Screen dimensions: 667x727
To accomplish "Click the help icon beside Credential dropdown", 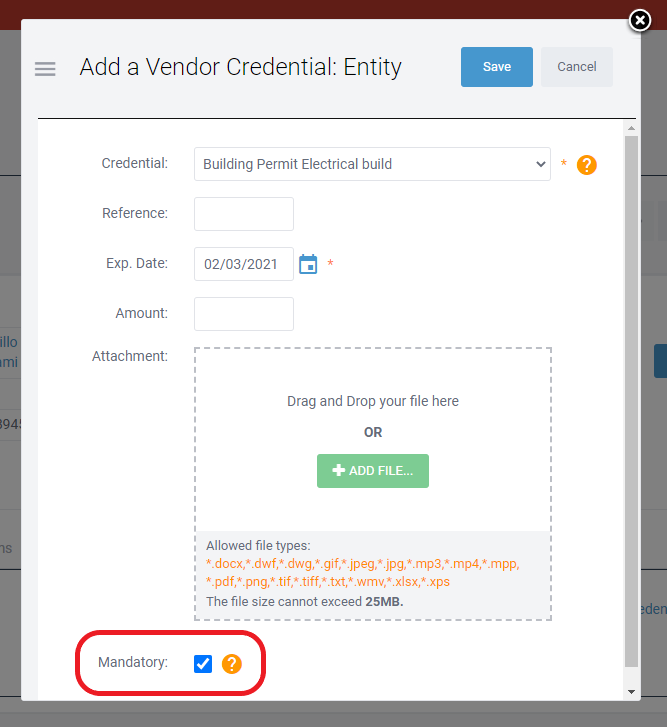I will (587, 165).
